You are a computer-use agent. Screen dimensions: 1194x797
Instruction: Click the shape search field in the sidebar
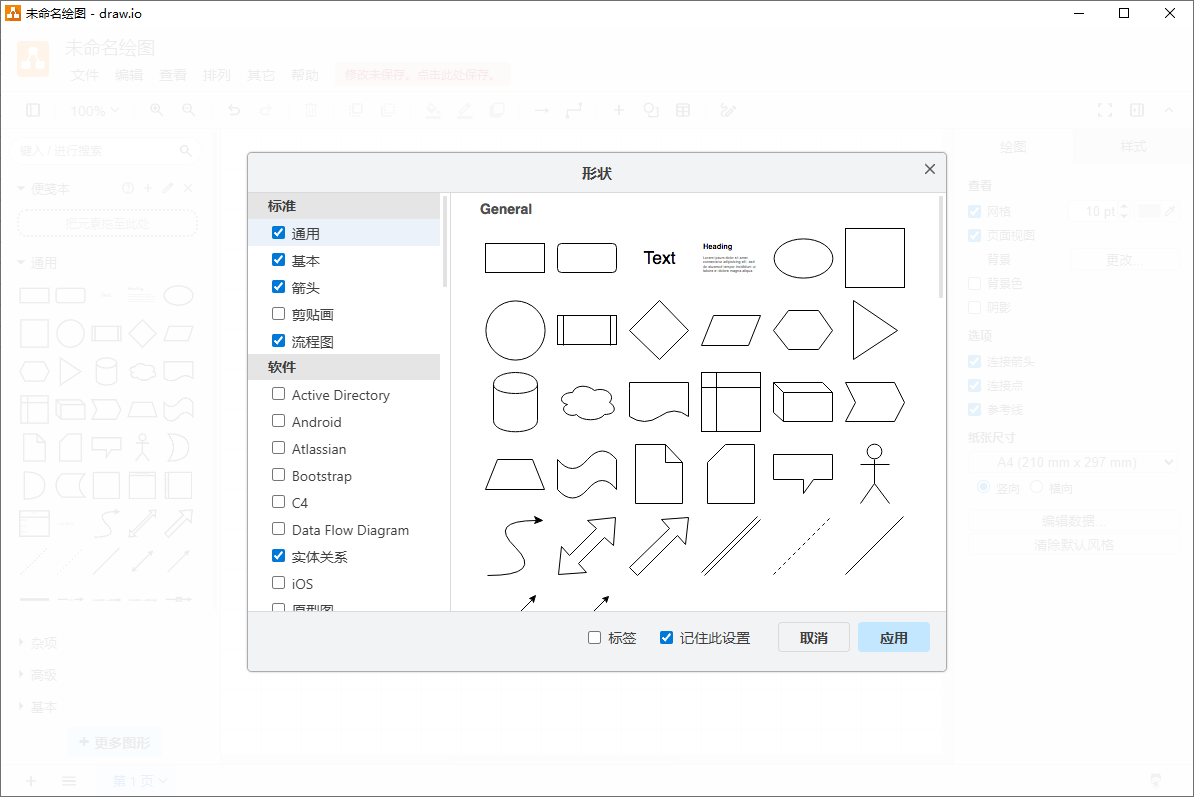(100, 150)
